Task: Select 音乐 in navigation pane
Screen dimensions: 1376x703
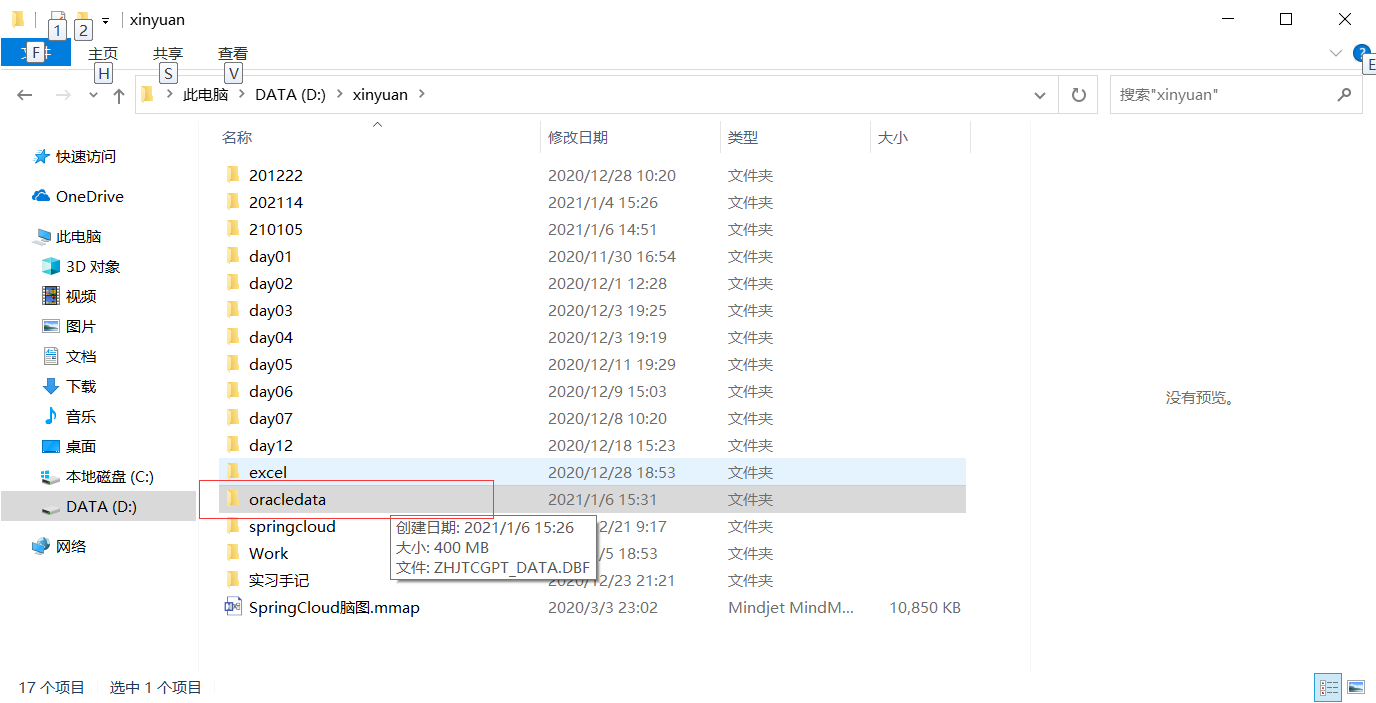Action: pyautogui.click(x=81, y=416)
